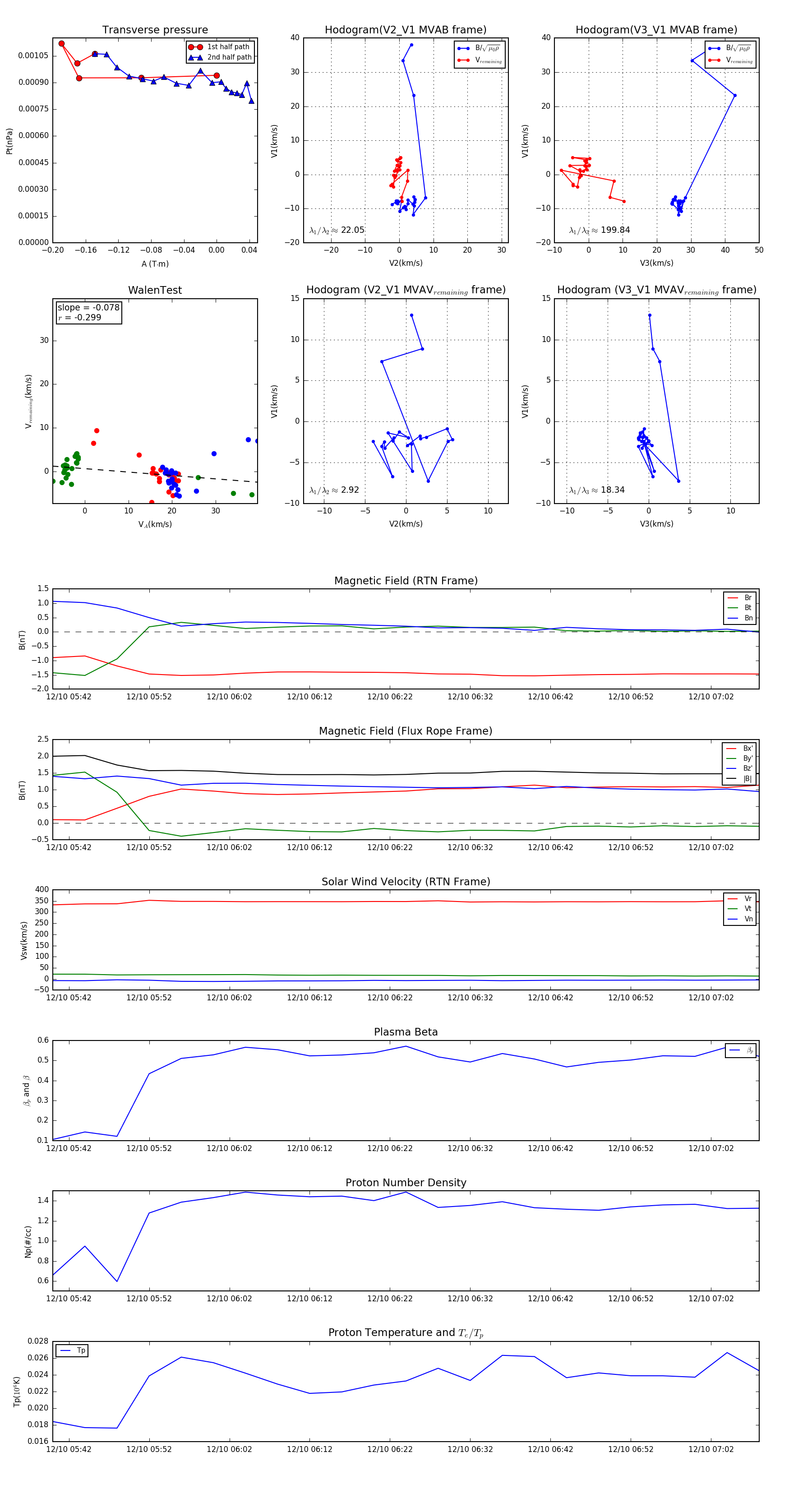
Task: Click the 'Plasma Beta' plot title
Action: (406, 1032)
